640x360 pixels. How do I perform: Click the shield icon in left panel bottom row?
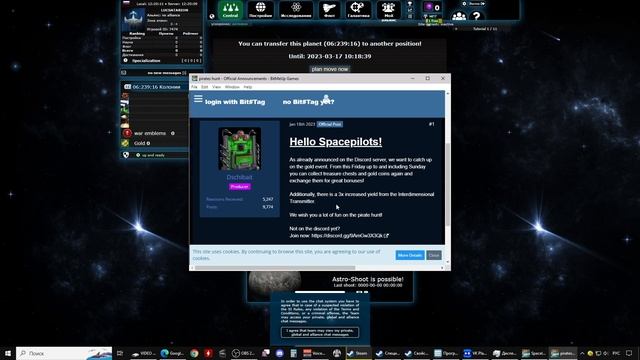pos(126,155)
